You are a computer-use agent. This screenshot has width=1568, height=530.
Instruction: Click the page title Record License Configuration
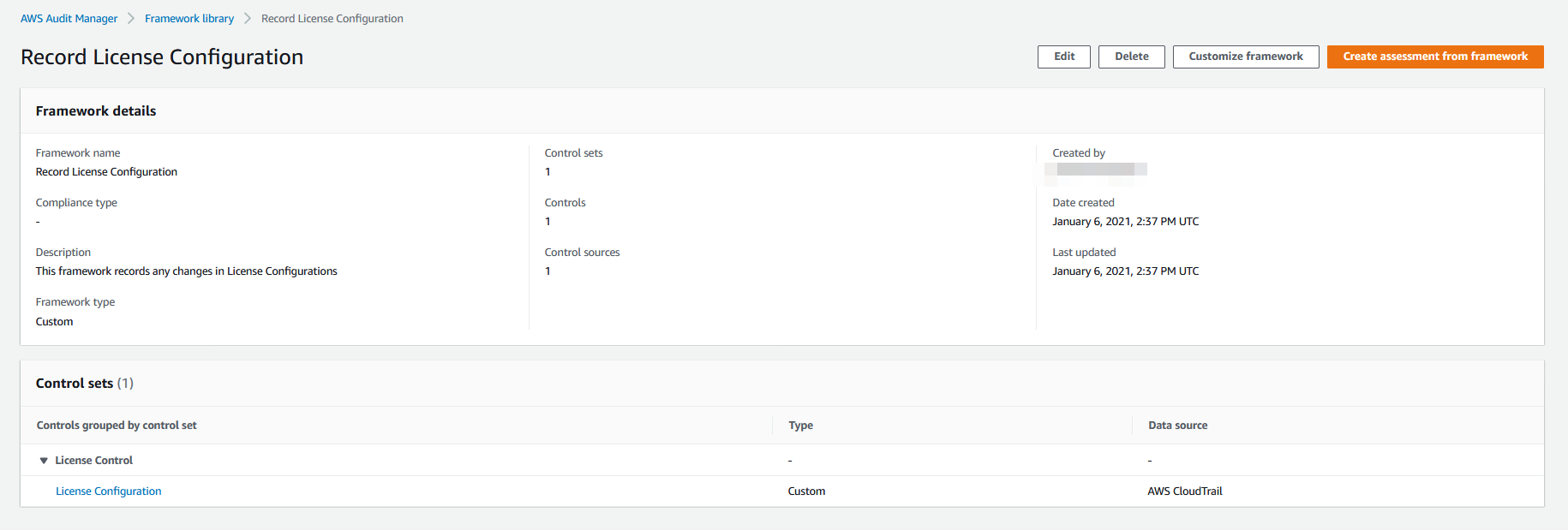click(x=162, y=57)
